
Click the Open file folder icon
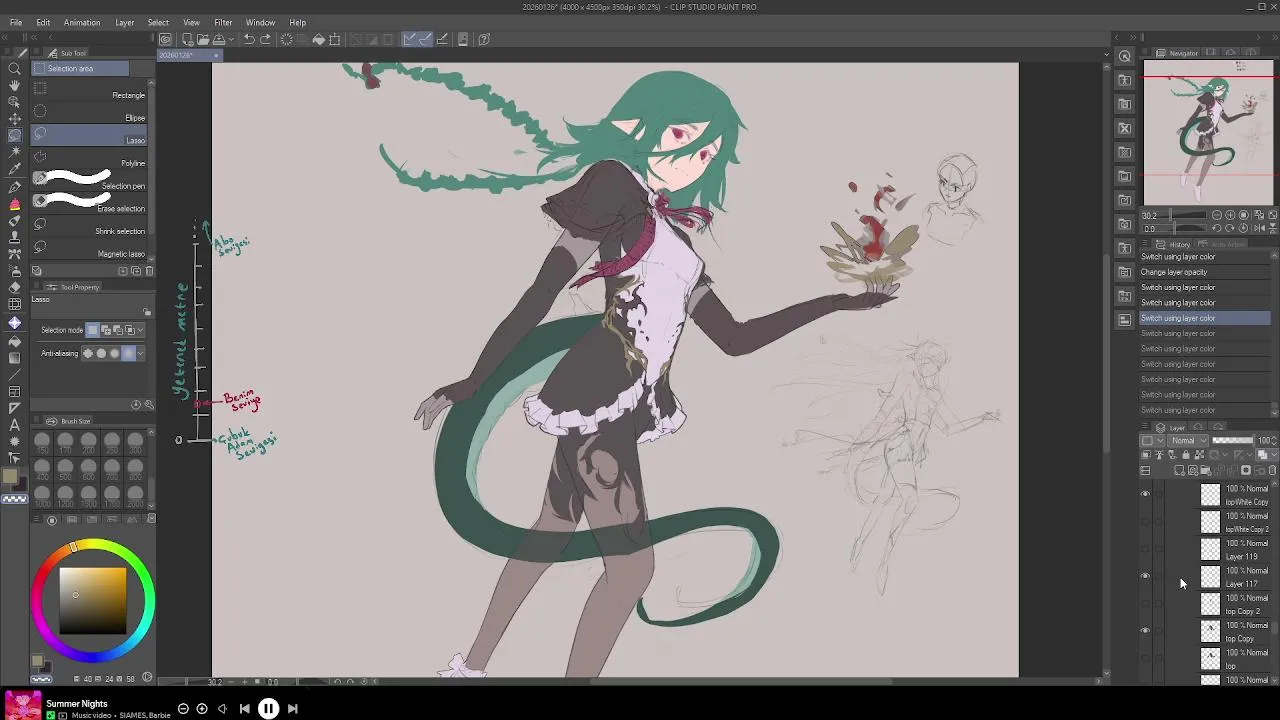[x=203, y=40]
